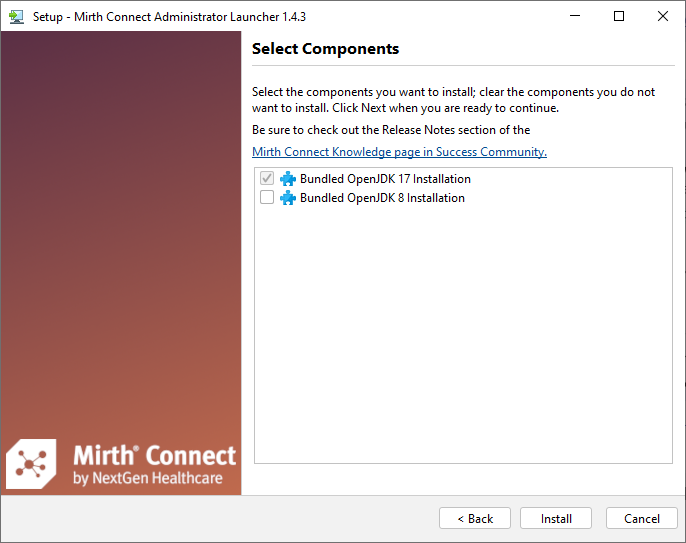This screenshot has height=543, width=686.
Task: Cancel the setup wizard
Action: coord(641,518)
